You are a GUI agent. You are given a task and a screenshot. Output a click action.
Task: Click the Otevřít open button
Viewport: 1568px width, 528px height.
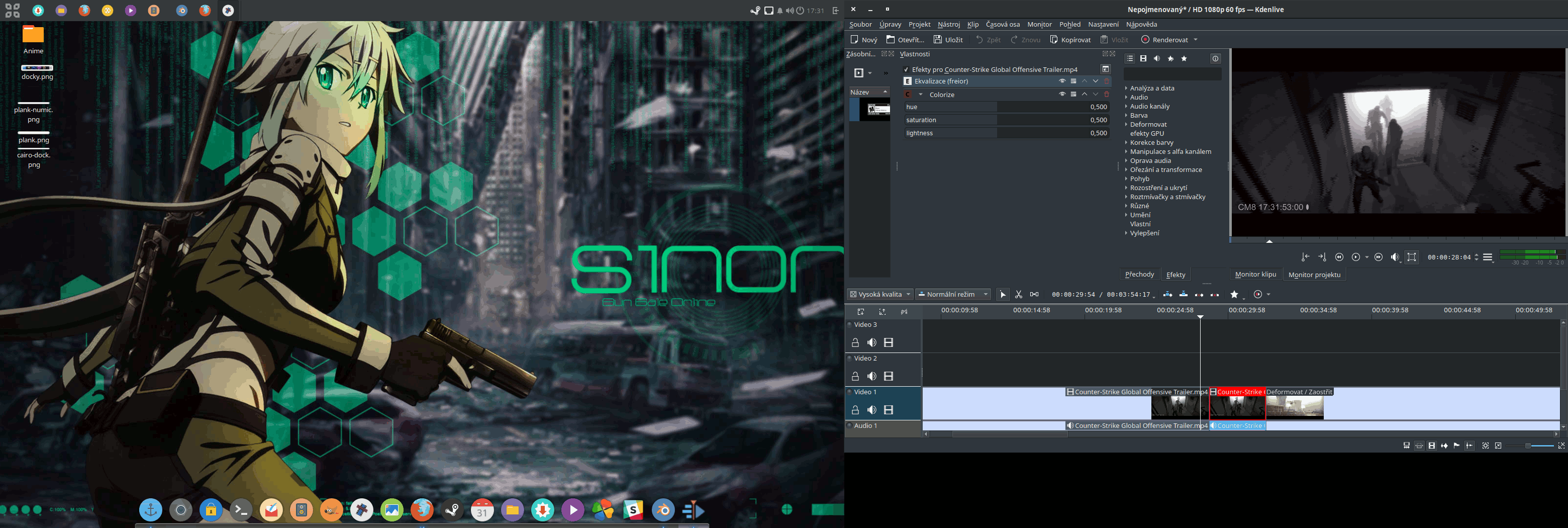(905, 40)
